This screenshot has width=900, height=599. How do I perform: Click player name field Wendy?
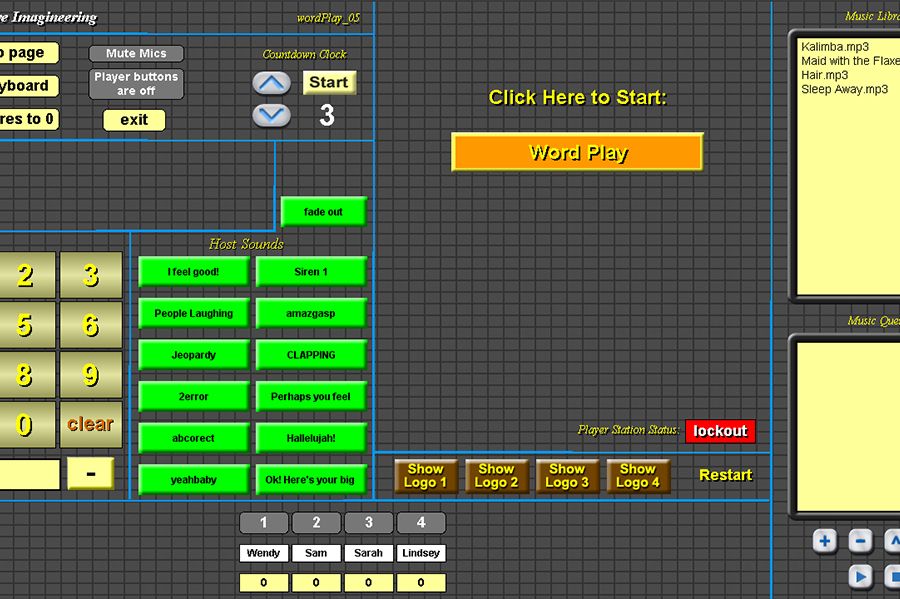tap(263, 553)
